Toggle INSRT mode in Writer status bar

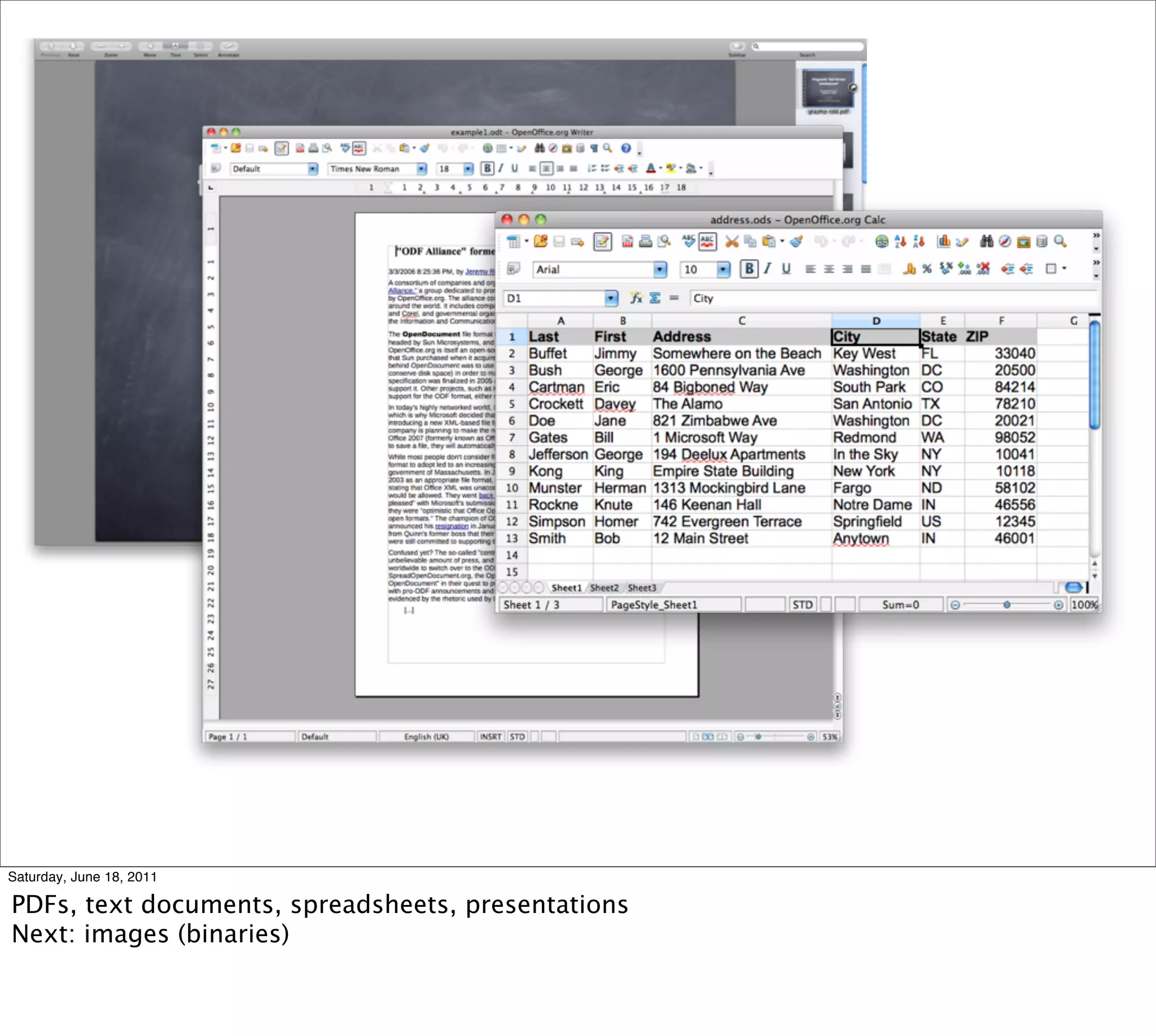click(491, 736)
